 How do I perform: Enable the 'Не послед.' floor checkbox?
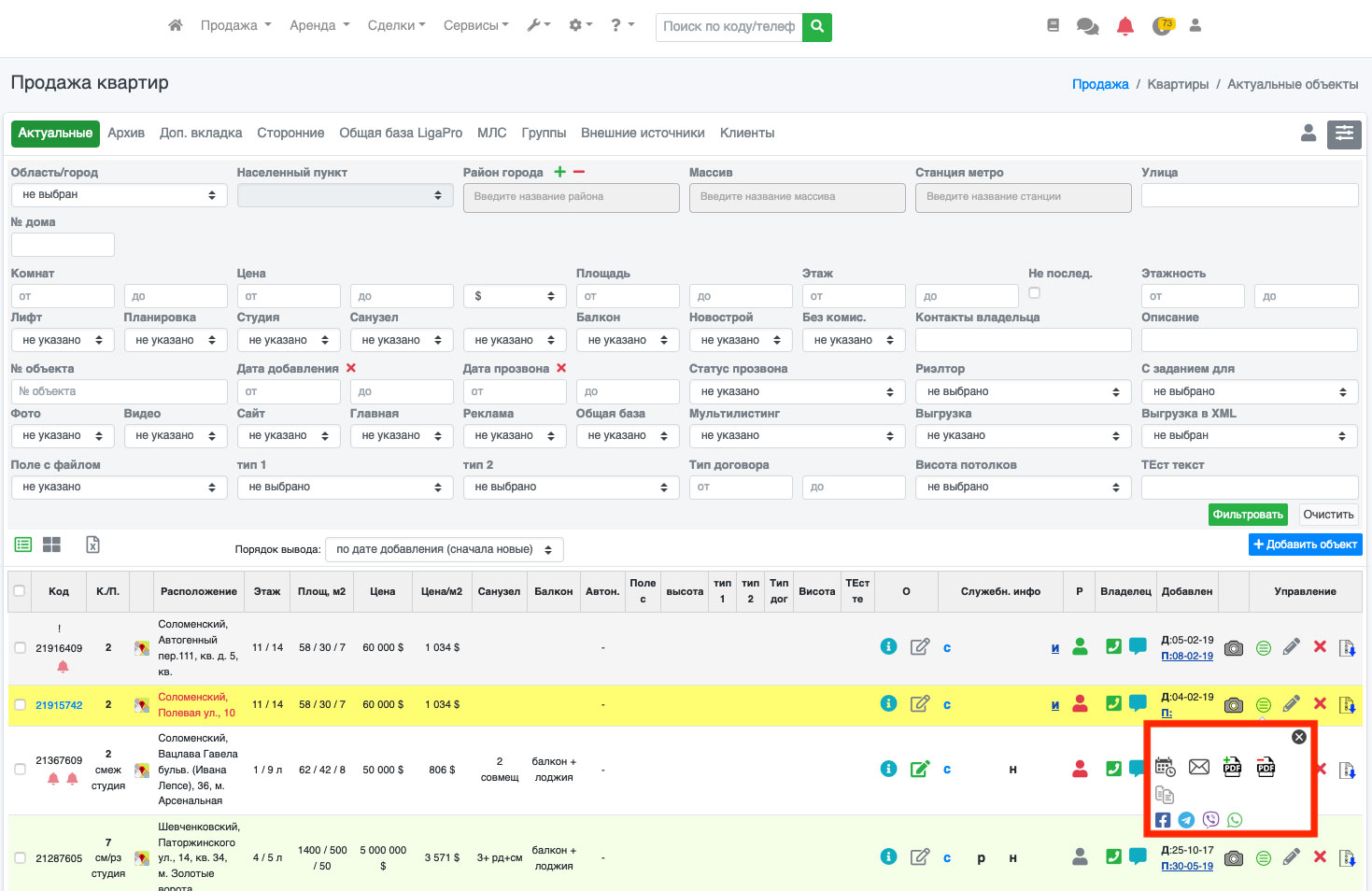1034,293
